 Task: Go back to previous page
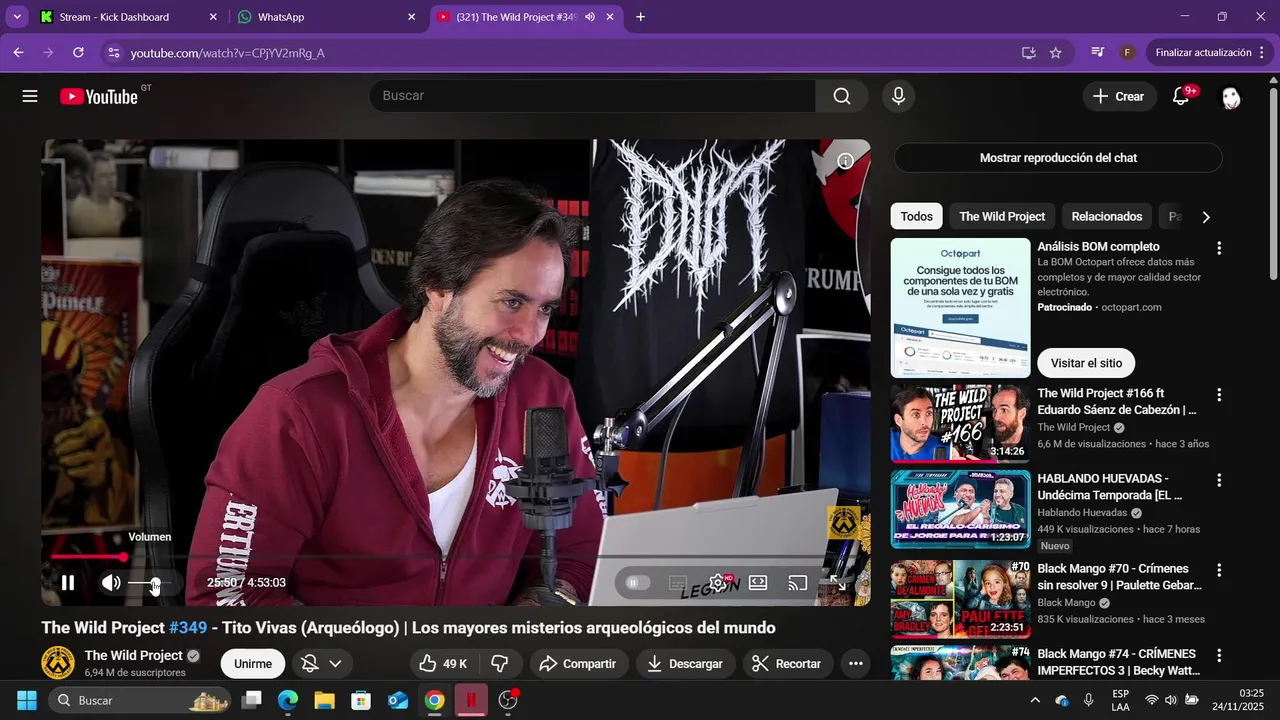(x=18, y=52)
